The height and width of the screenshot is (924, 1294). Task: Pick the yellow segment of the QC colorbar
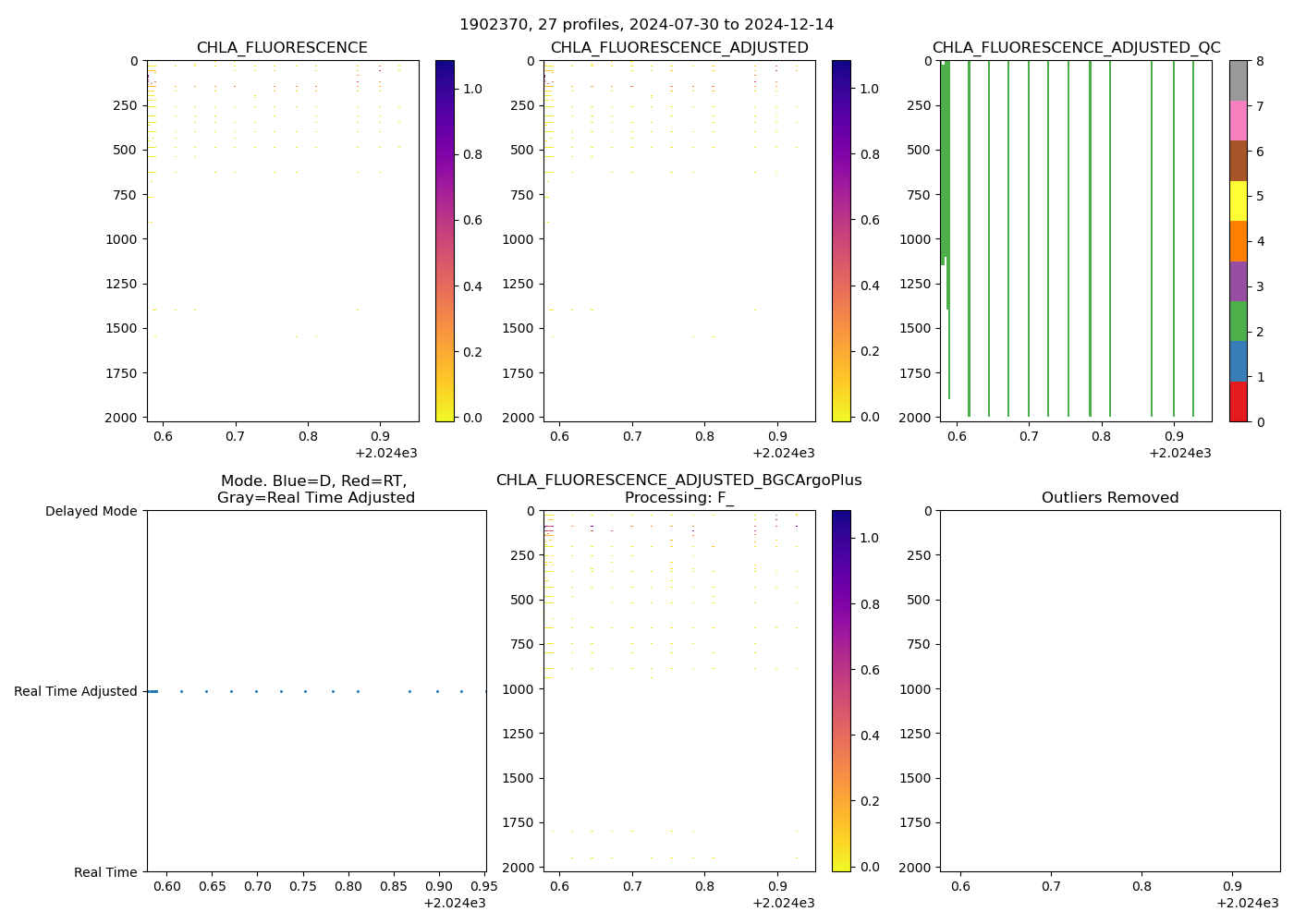click(x=1238, y=201)
